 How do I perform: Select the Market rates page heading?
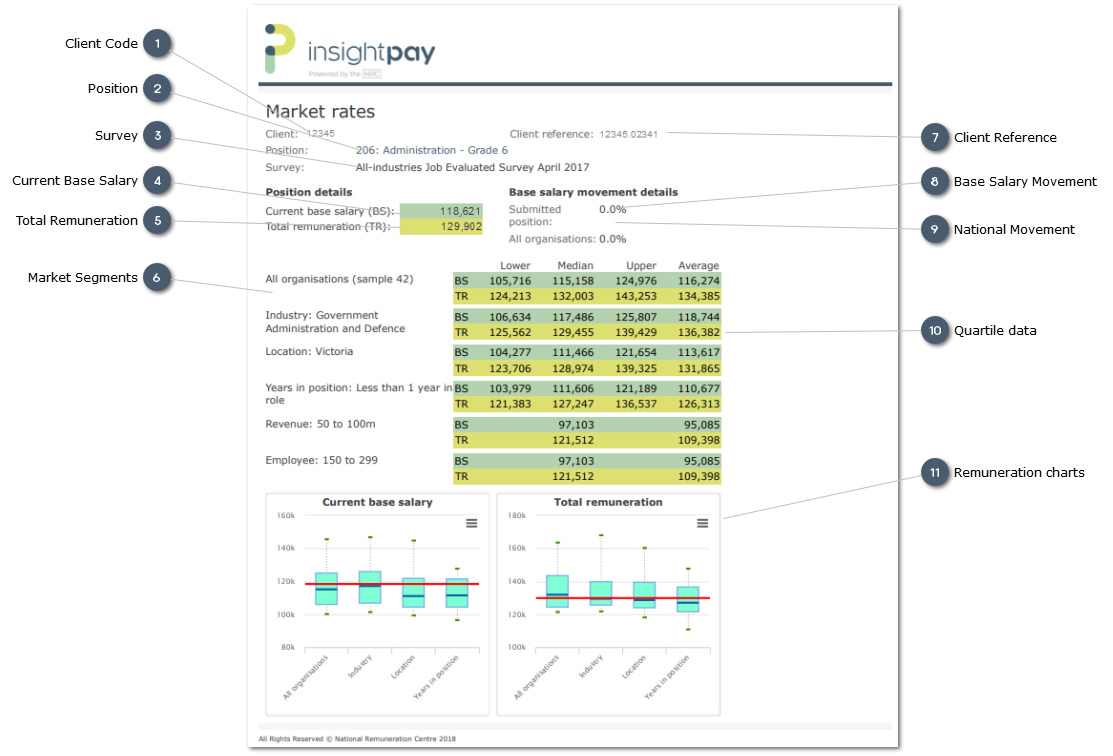320,112
